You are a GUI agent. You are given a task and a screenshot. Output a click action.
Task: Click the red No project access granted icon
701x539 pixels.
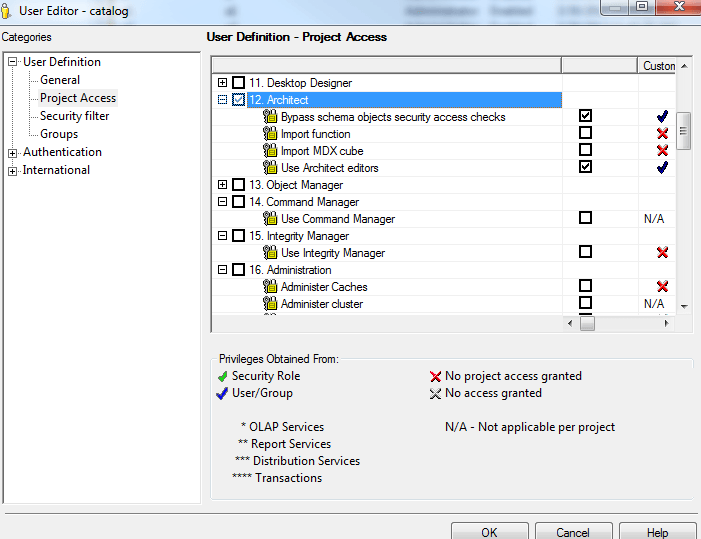click(435, 376)
